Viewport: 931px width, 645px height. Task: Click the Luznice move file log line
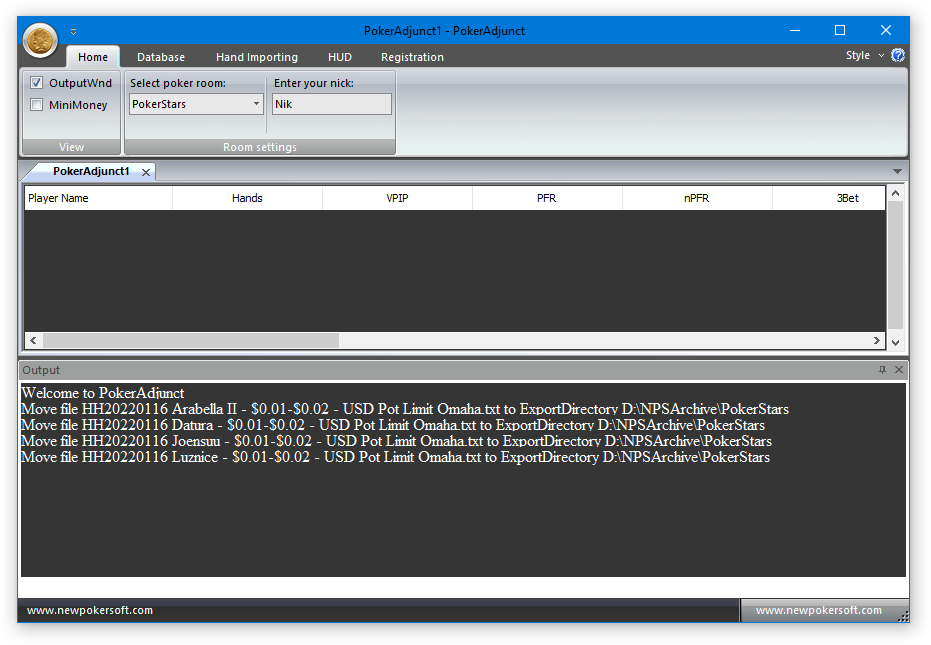[395, 457]
